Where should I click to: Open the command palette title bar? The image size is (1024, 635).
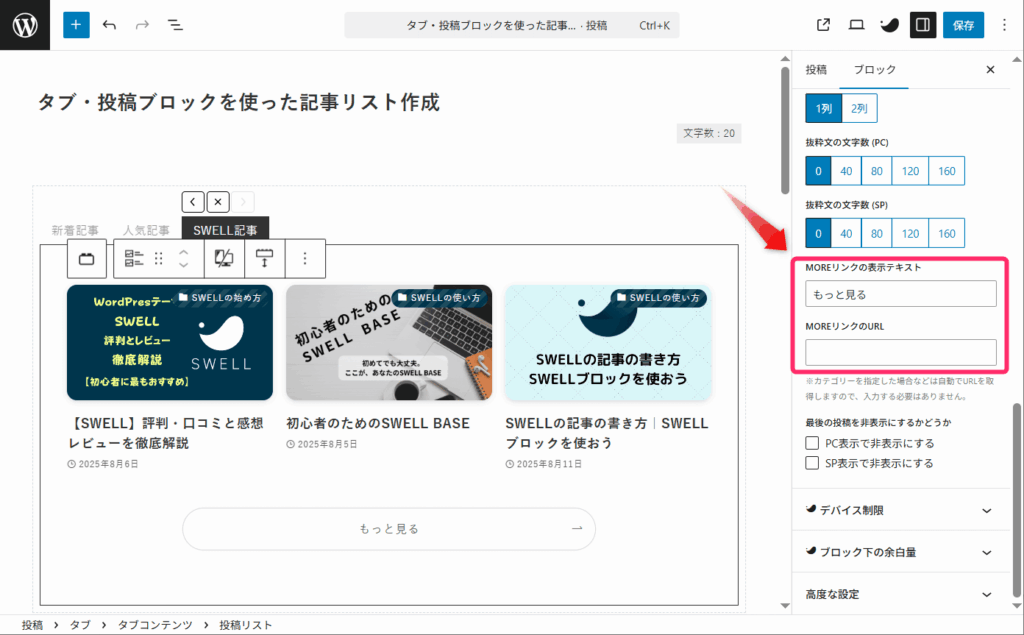click(512, 25)
